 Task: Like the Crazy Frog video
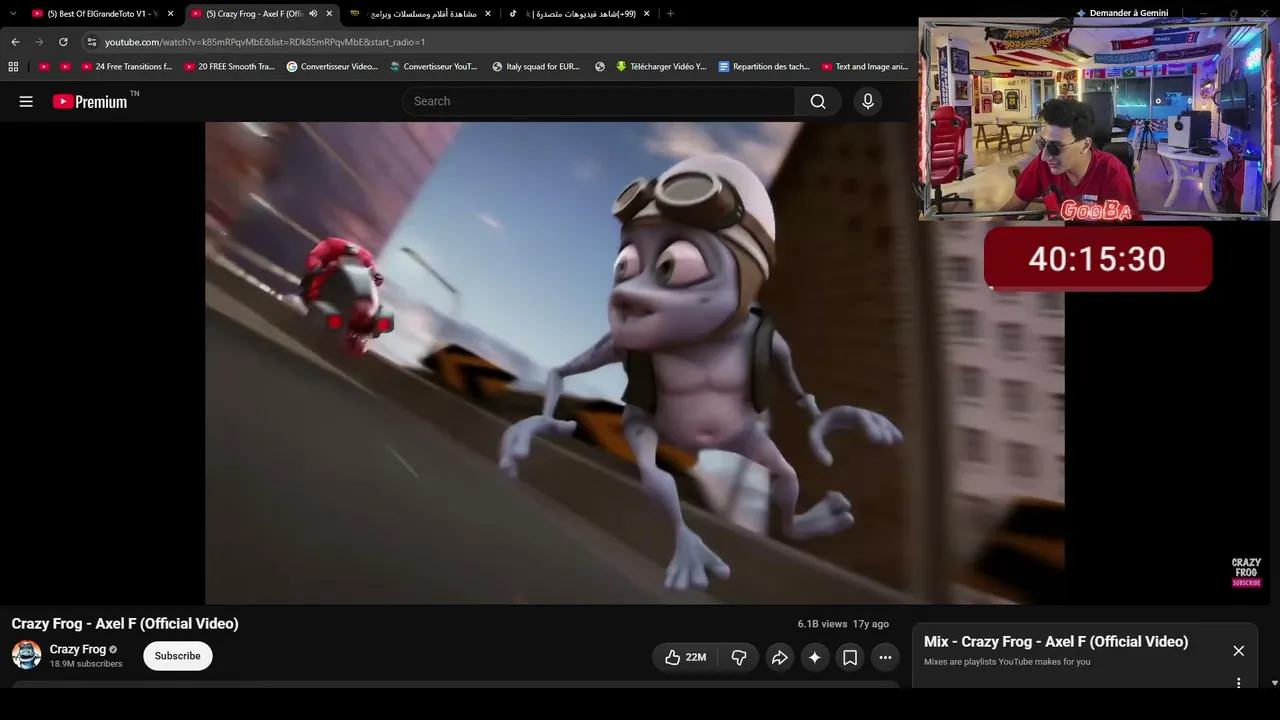(x=685, y=657)
